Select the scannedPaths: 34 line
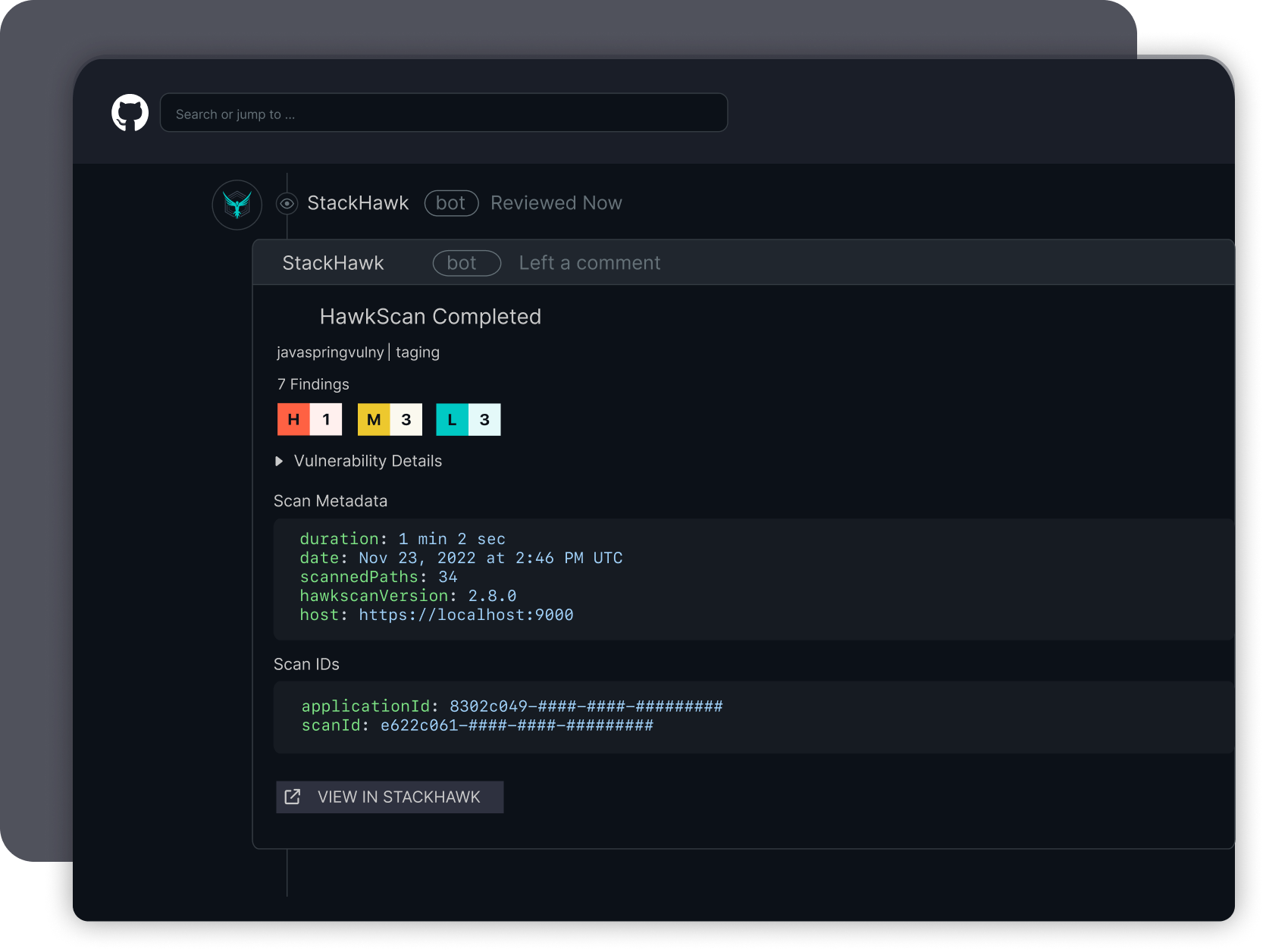This screenshot has height=952, width=1266. click(378, 577)
